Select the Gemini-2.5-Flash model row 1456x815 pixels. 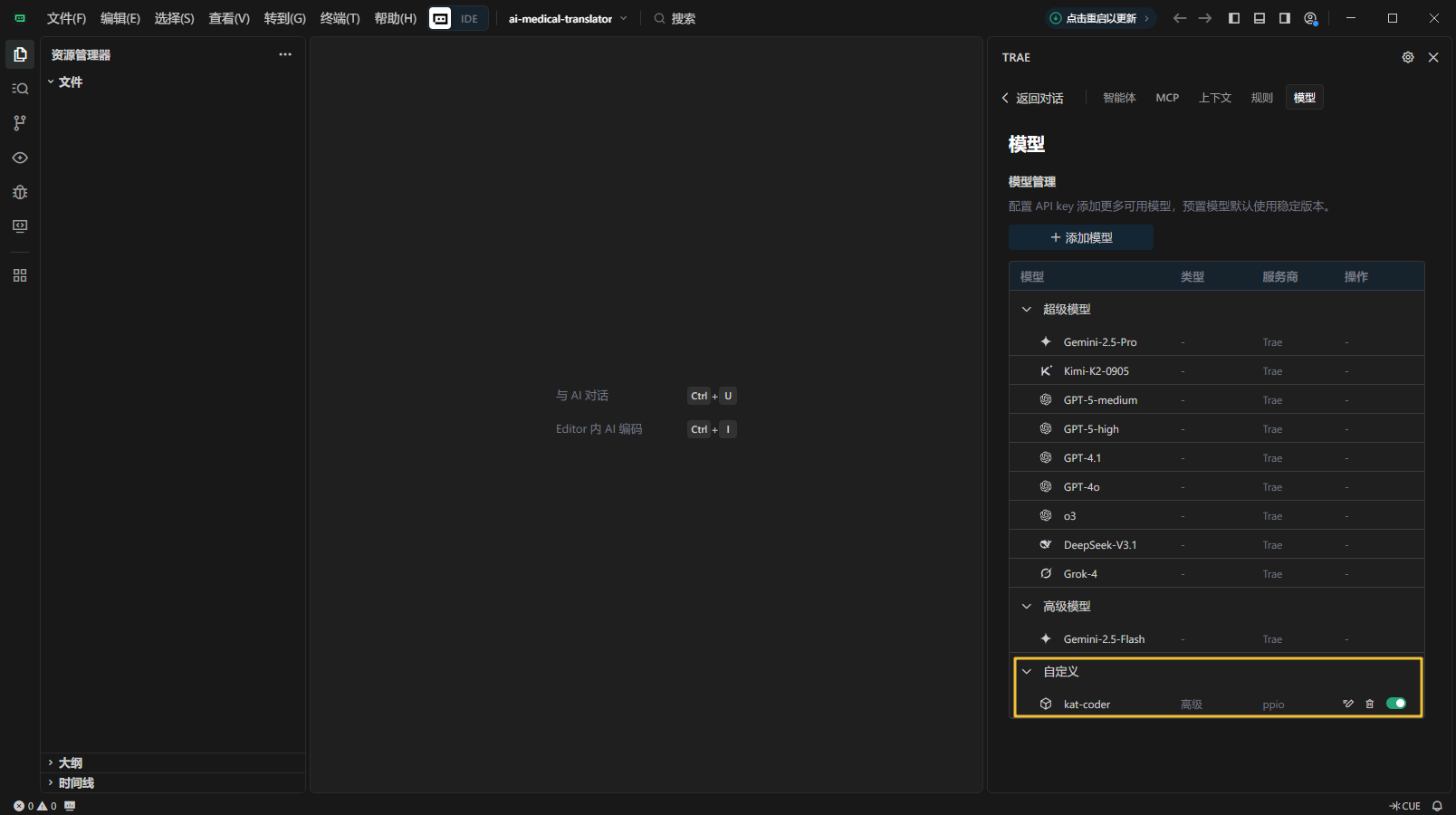click(1217, 638)
